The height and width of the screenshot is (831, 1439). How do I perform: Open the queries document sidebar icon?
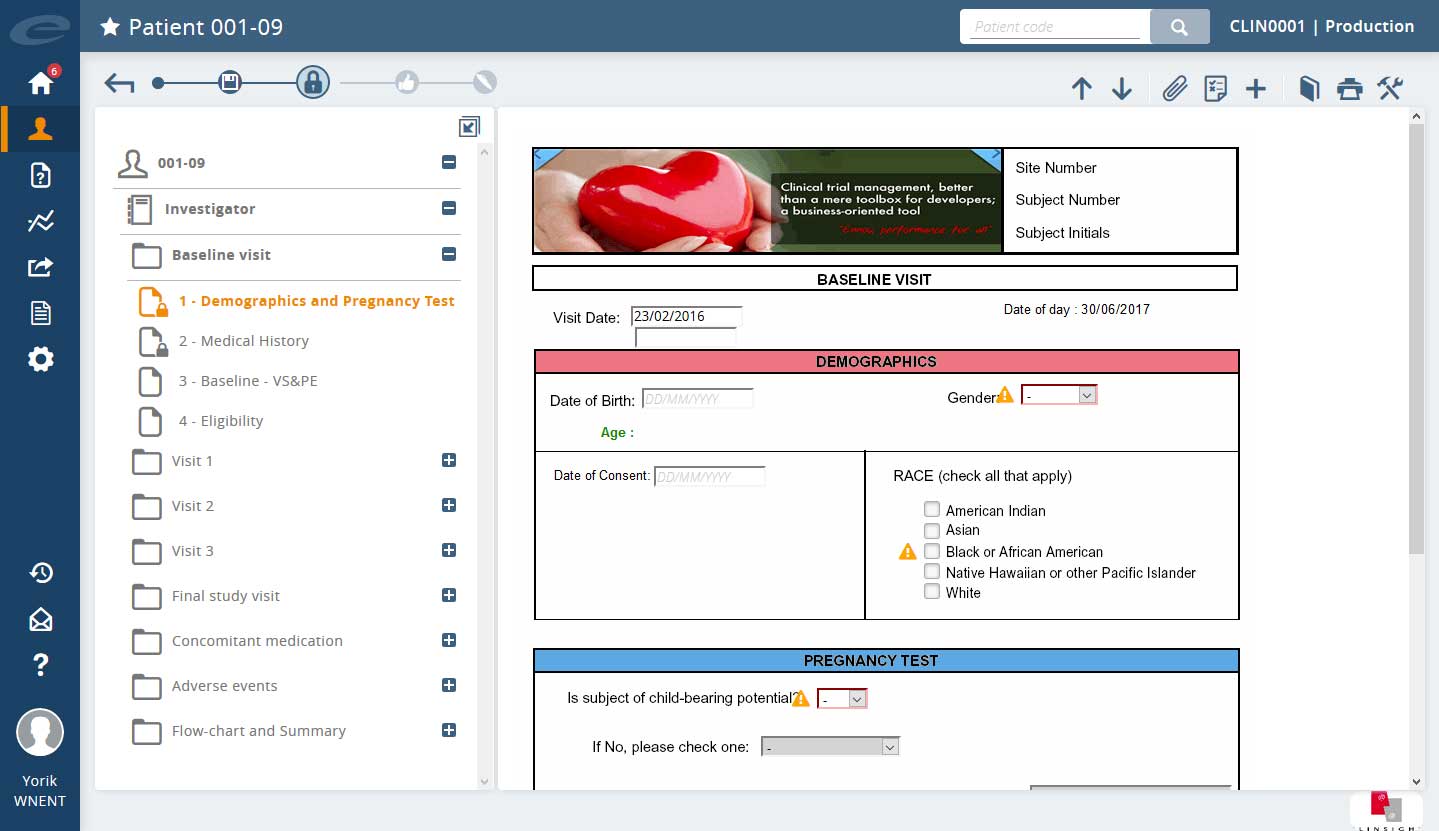(40, 175)
